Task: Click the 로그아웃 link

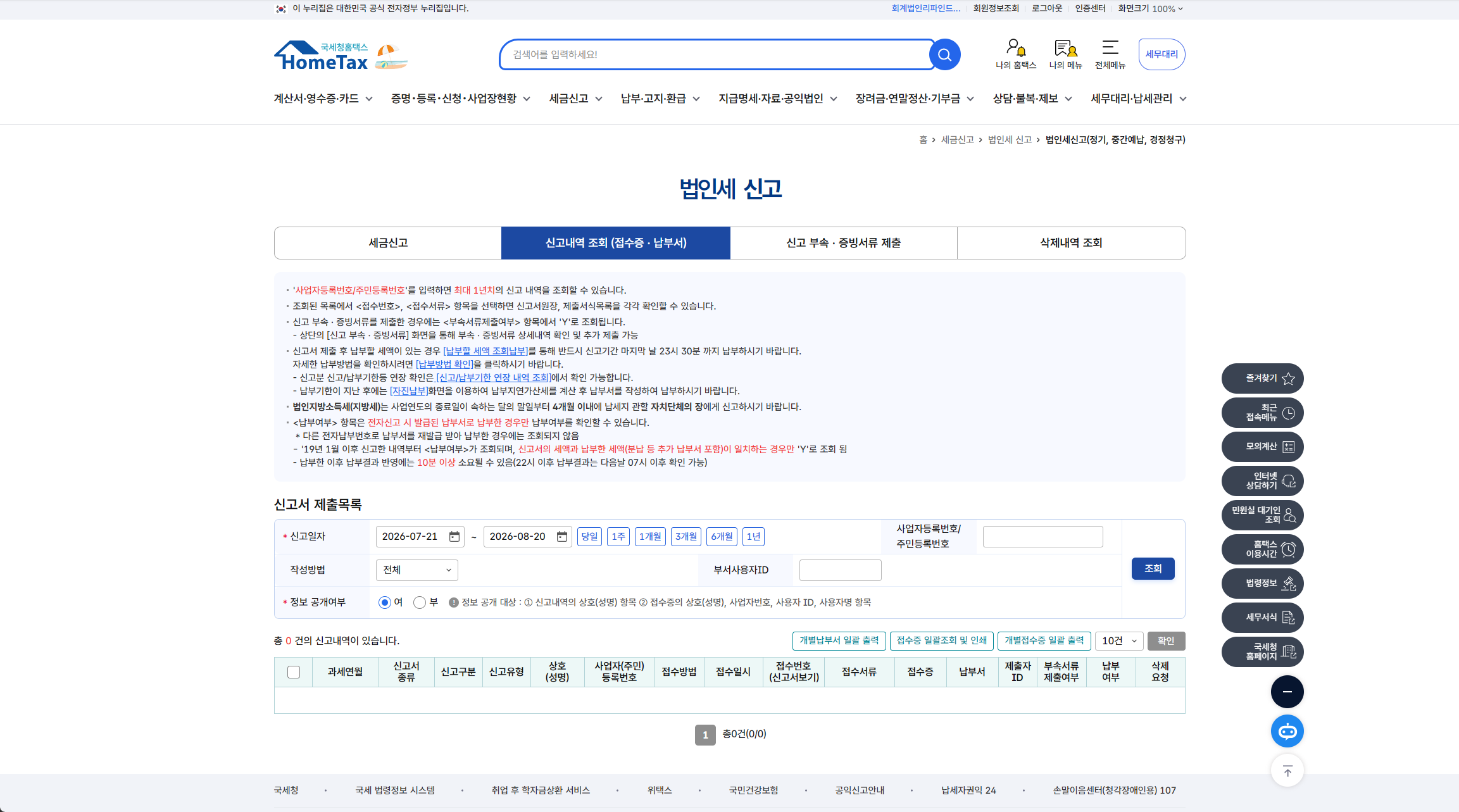Action: (1047, 9)
